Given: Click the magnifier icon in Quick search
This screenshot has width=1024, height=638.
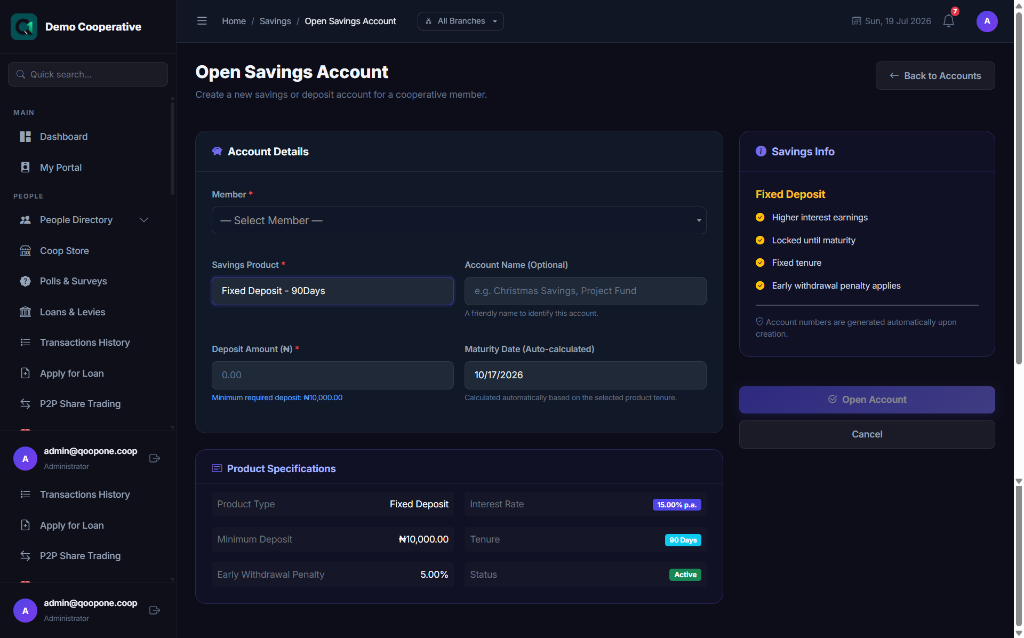Looking at the screenshot, I should [x=21, y=74].
